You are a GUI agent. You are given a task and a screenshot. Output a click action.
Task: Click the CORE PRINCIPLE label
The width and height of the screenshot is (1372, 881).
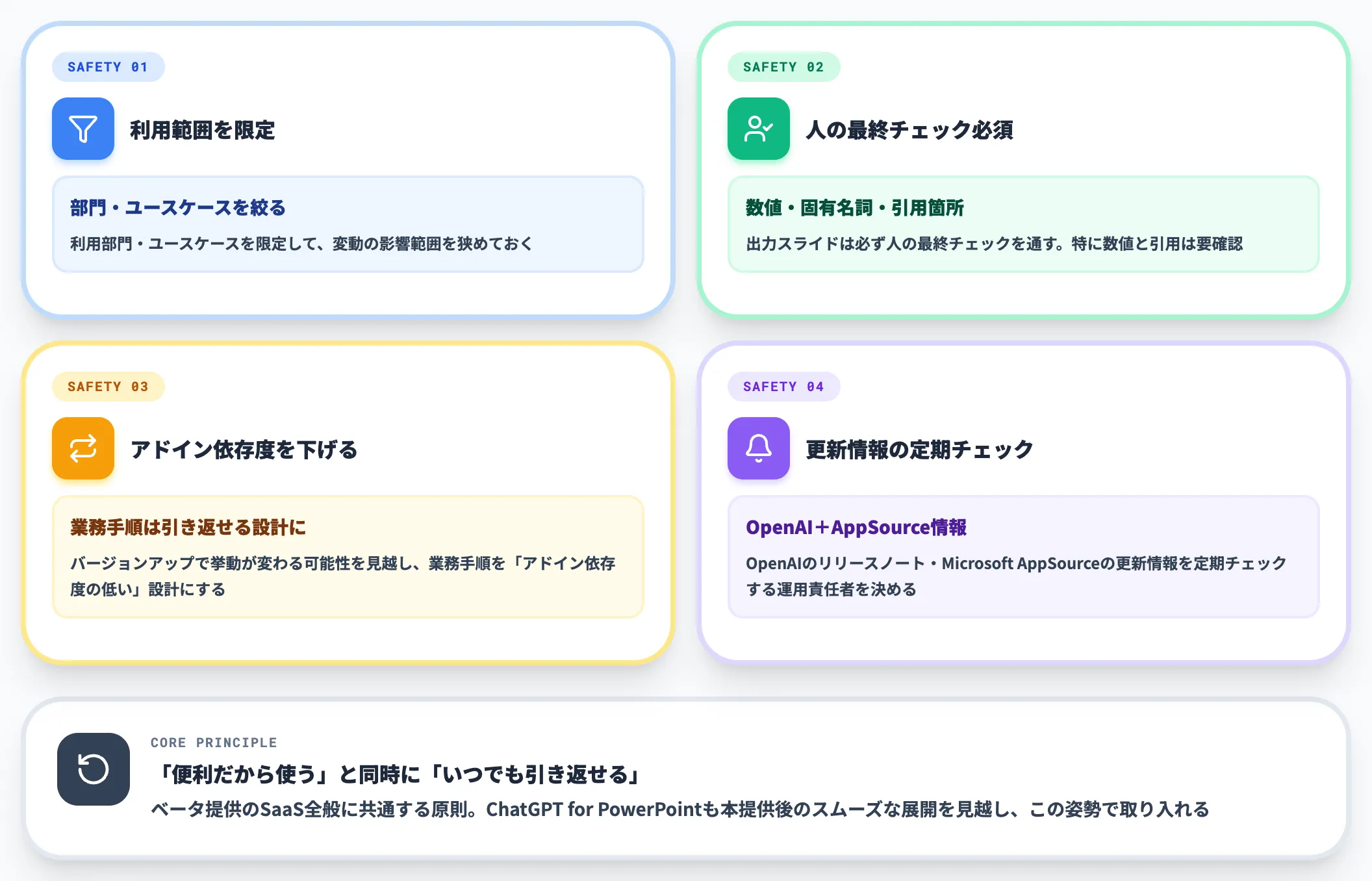coord(214,743)
